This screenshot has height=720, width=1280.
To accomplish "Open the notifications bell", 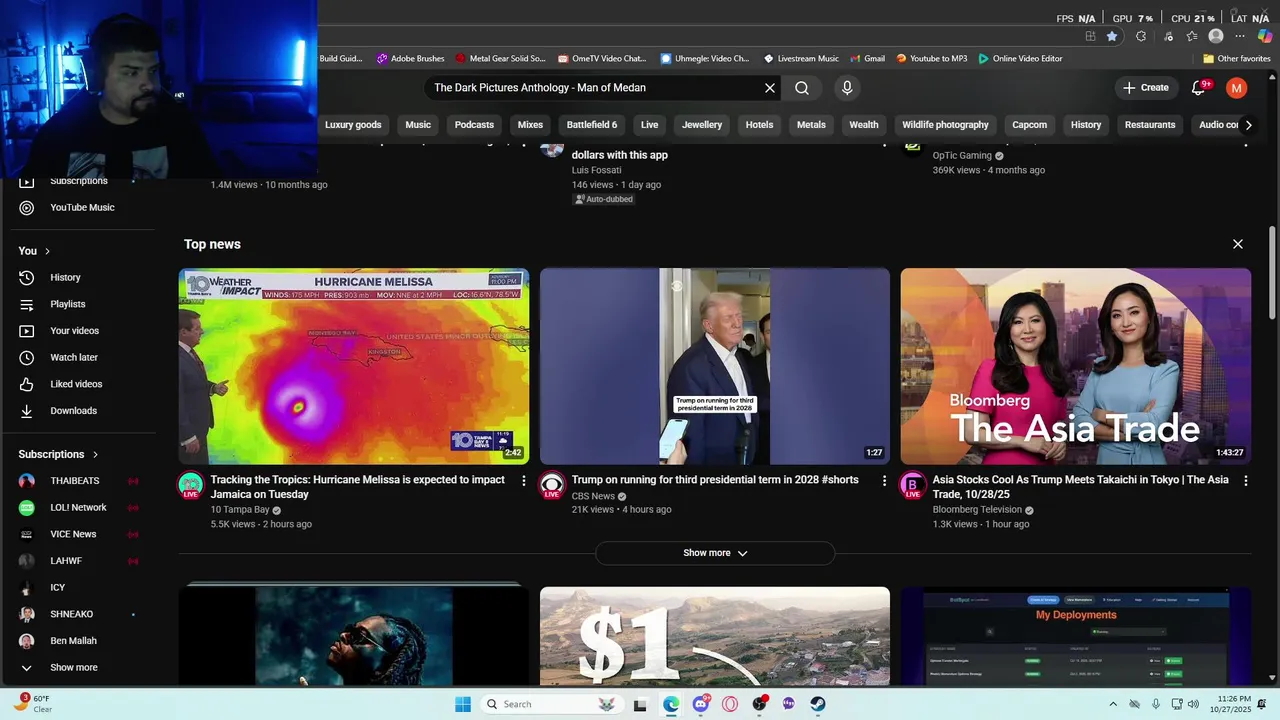I will click(x=1198, y=88).
